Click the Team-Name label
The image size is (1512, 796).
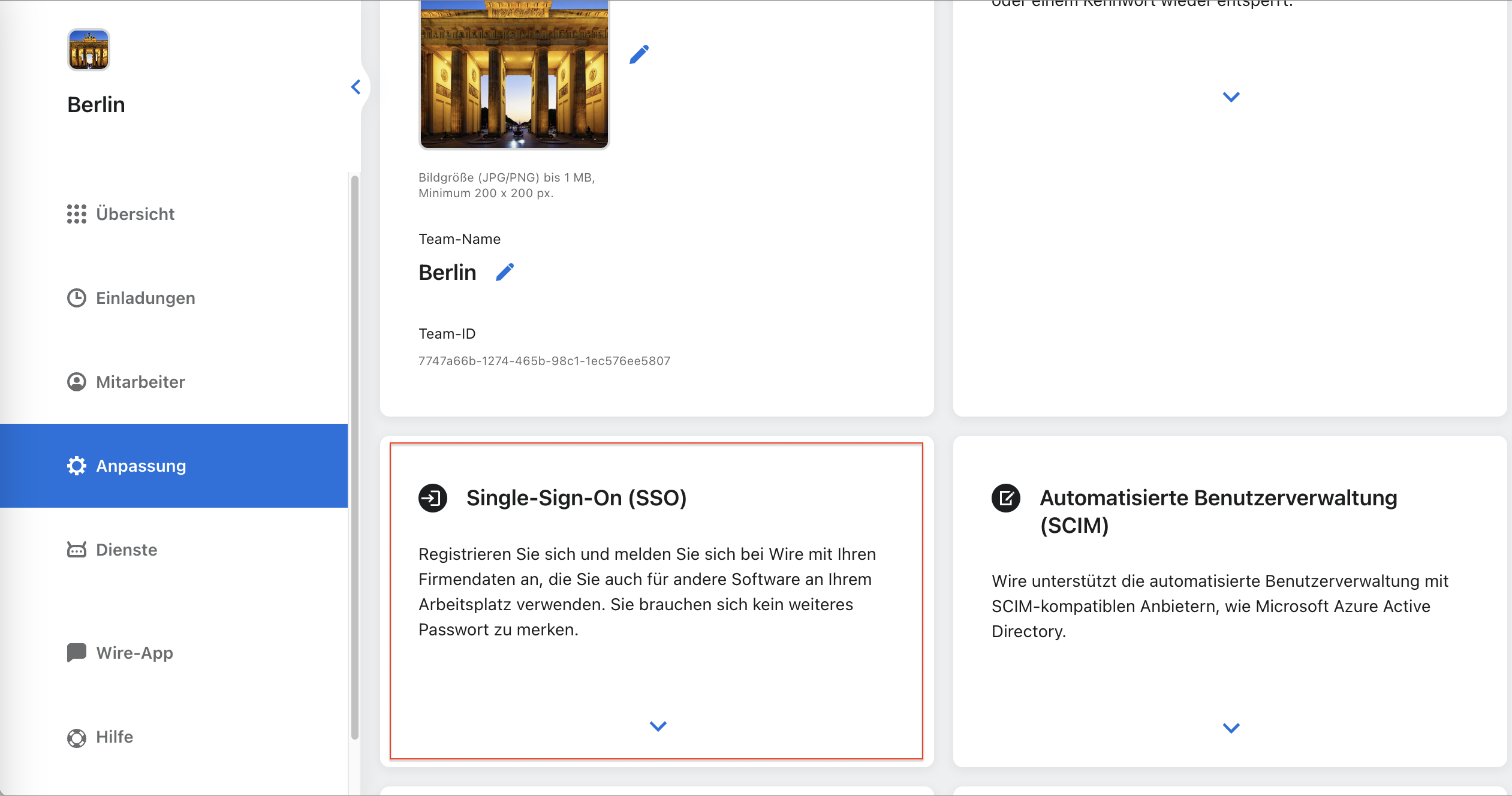click(x=460, y=239)
